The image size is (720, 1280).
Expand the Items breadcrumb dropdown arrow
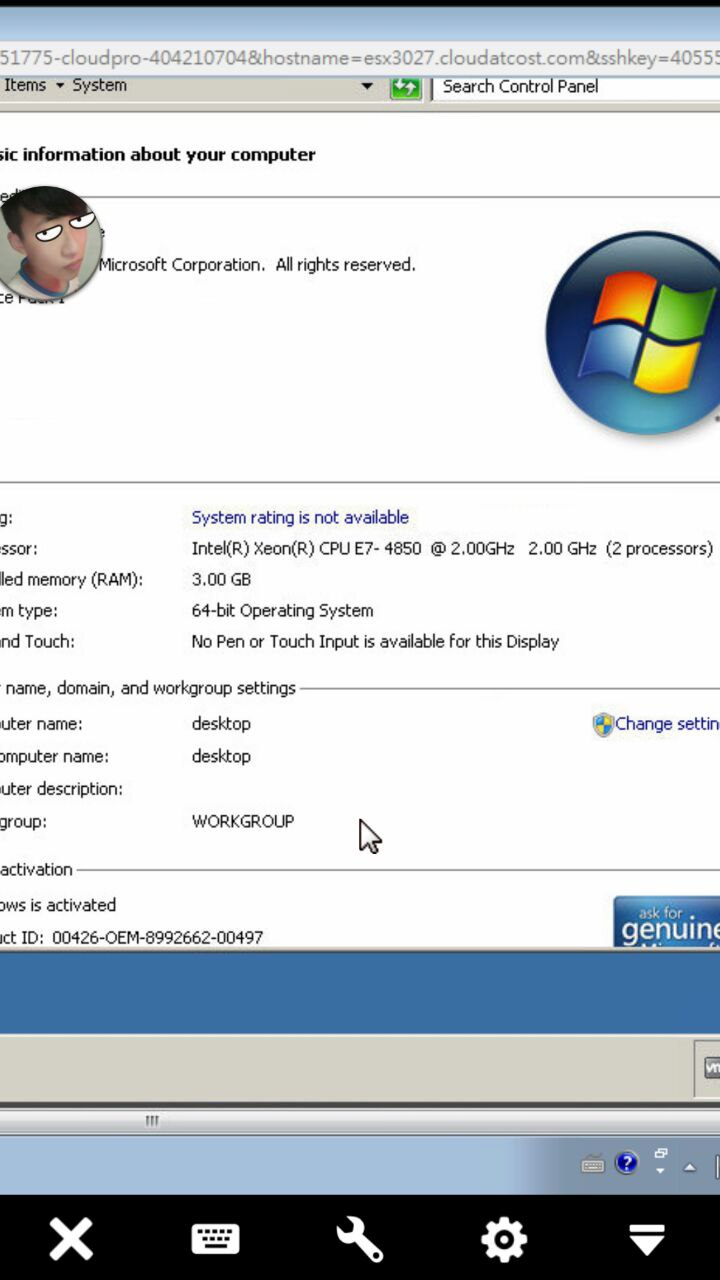tap(59, 86)
